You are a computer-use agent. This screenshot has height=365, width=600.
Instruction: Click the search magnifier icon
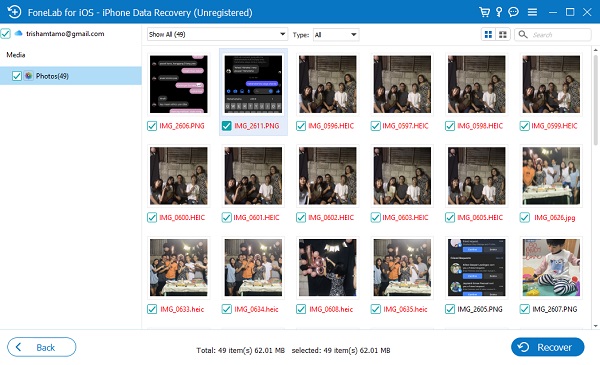tap(523, 34)
